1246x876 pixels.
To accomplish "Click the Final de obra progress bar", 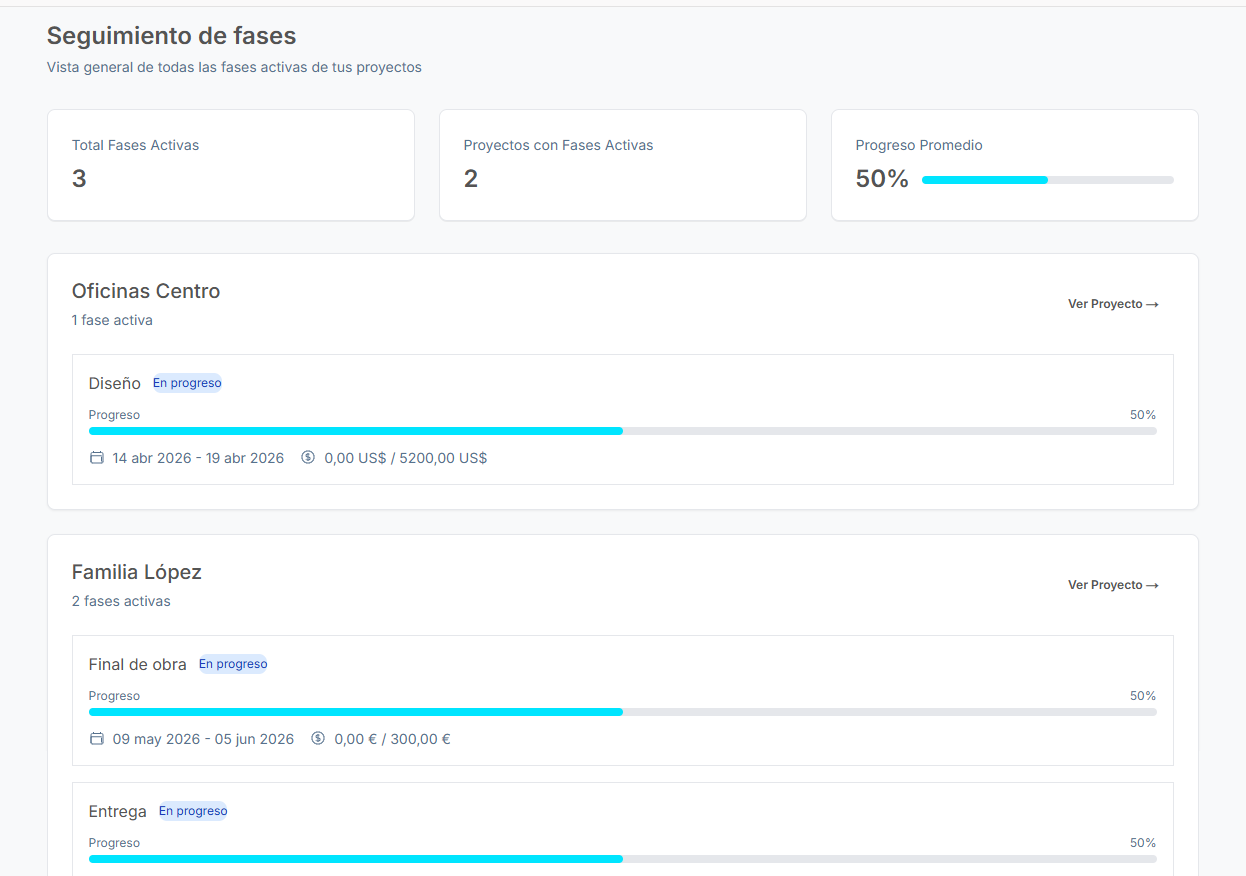I will point(623,712).
